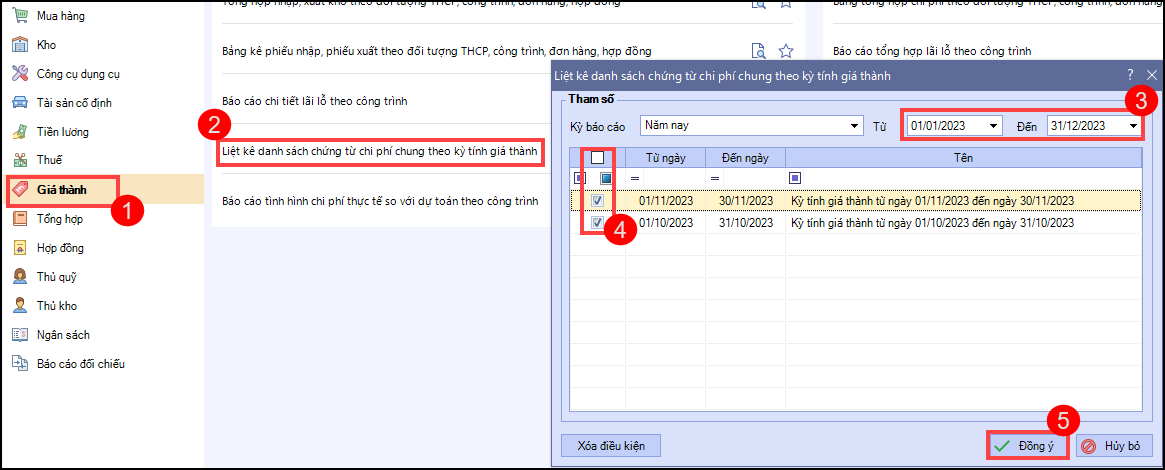Select the Tài sản cố định car icon

click(19, 103)
